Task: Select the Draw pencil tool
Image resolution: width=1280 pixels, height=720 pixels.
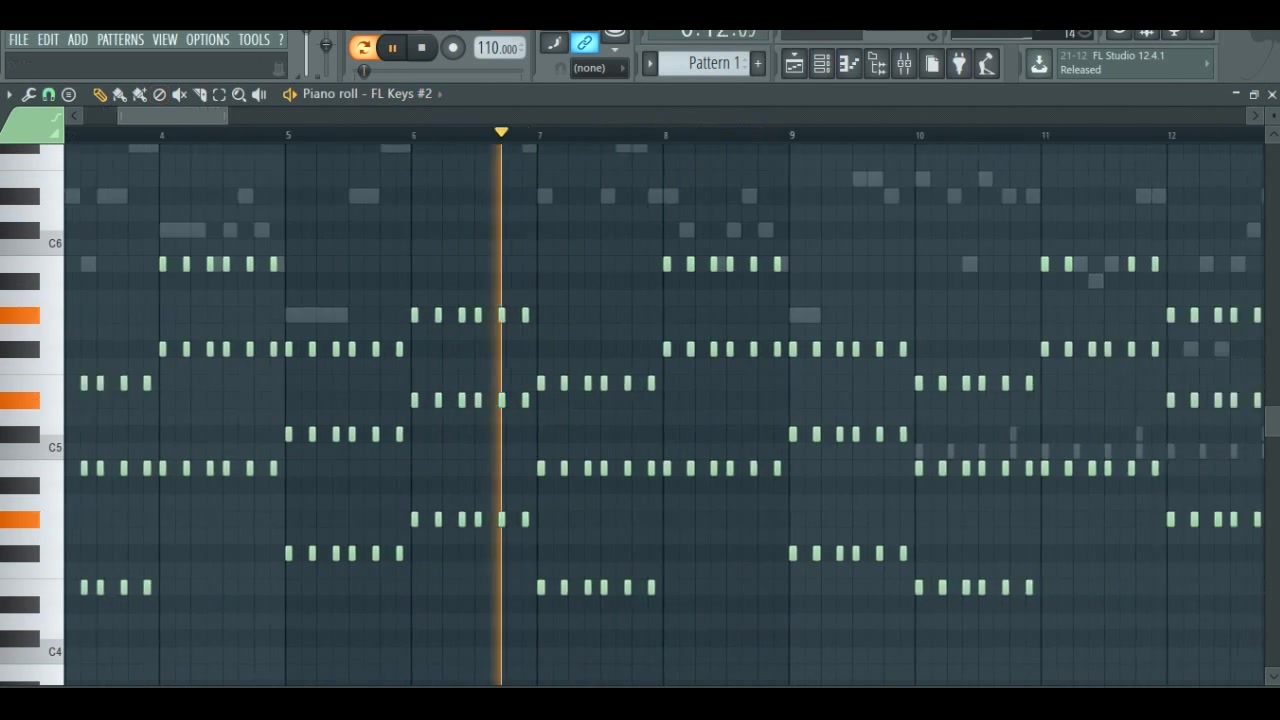Action: pyautogui.click(x=100, y=94)
